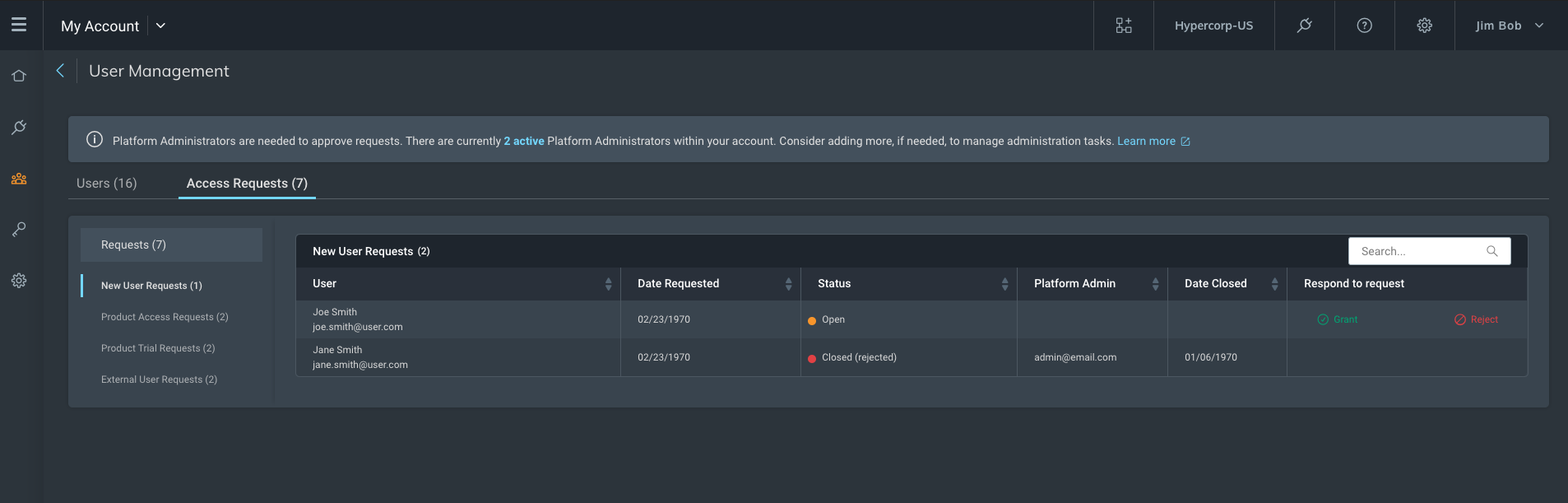
Task: Open the key icon in sidebar
Action: (19, 230)
